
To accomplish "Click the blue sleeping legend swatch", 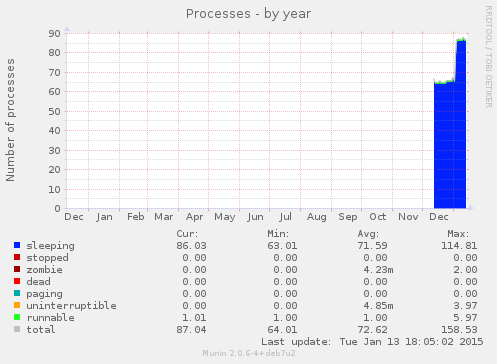I will click(17, 245).
